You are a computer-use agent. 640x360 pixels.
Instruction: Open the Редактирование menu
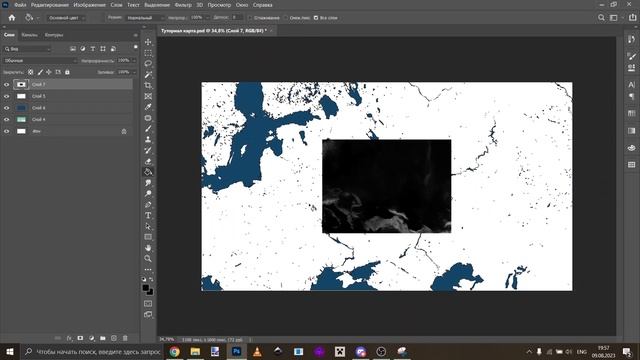(x=50, y=5)
